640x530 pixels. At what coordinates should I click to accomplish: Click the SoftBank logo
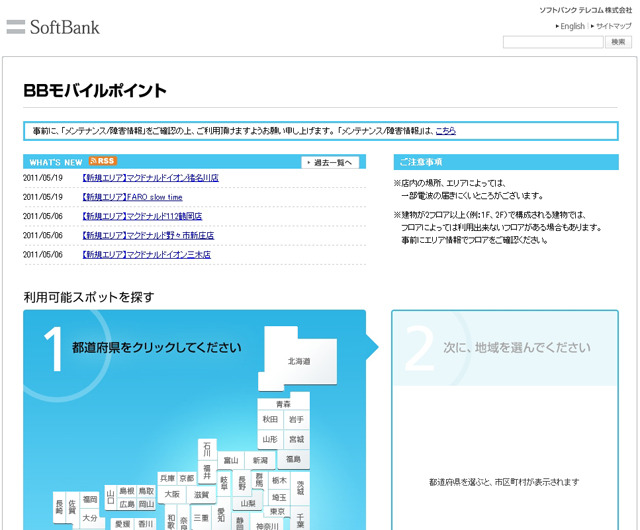53,27
